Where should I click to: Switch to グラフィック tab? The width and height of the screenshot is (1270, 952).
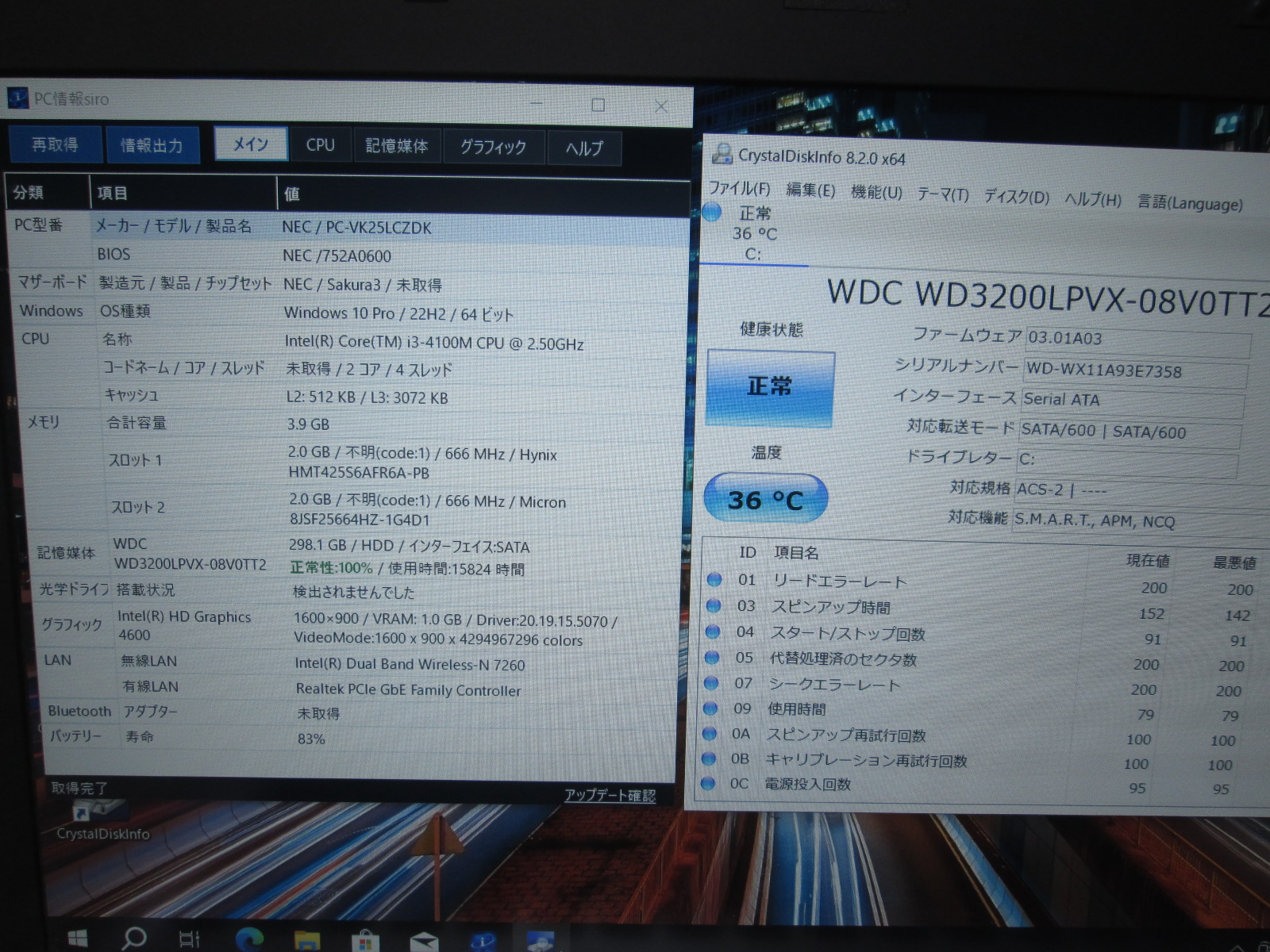pyautogui.click(x=493, y=148)
